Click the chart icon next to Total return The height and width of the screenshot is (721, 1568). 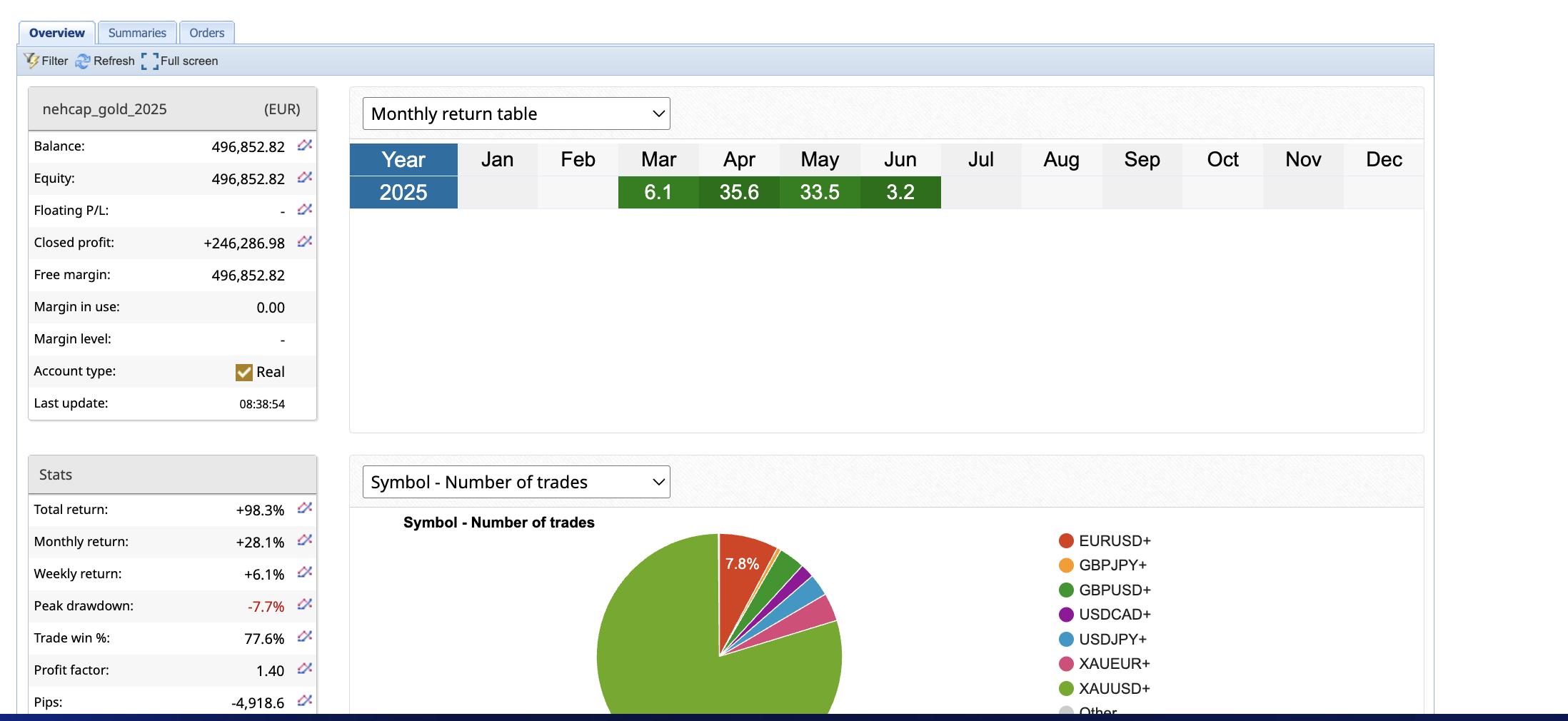(x=305, y=508)
